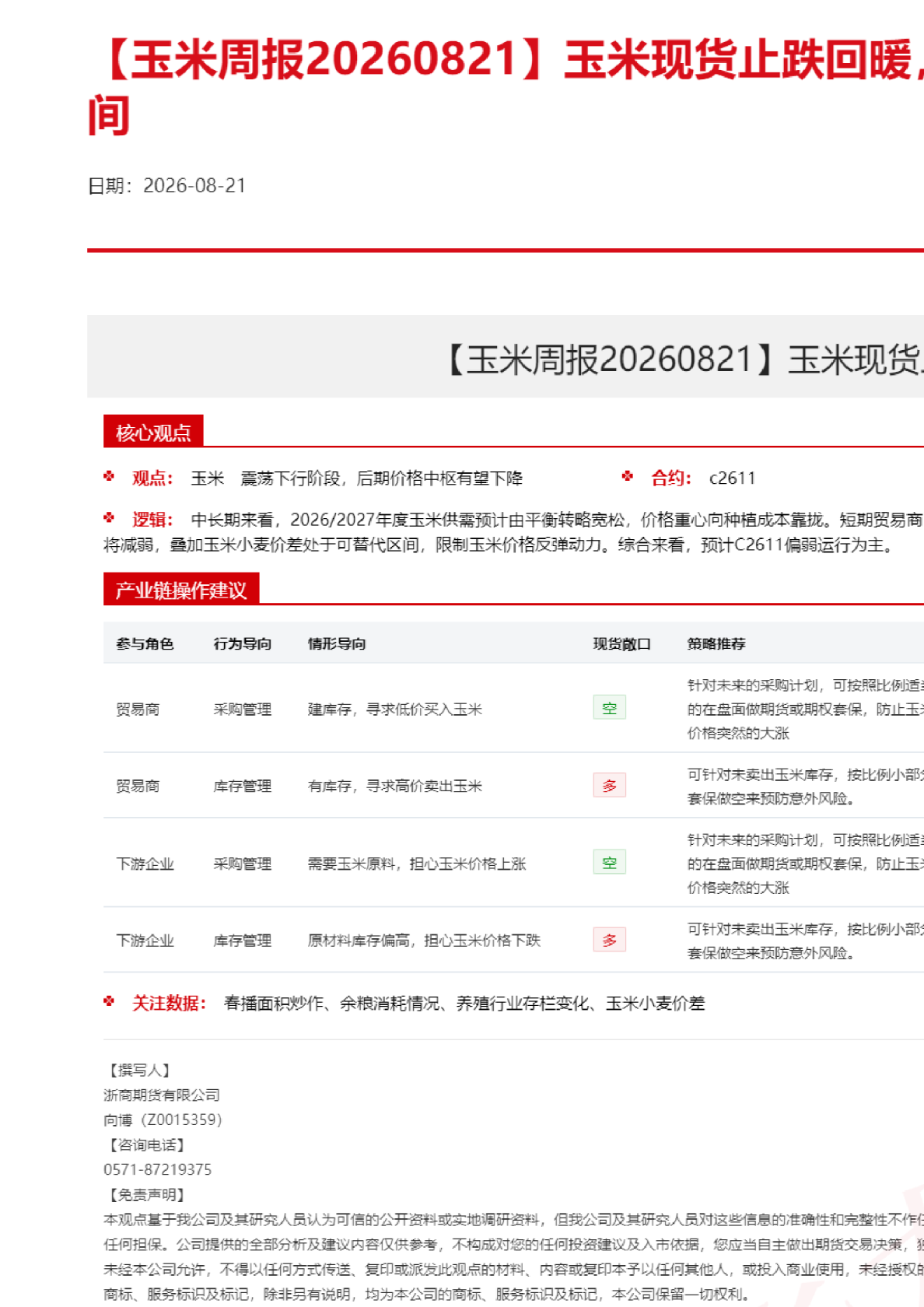
Task: Click the cell 需要玉米原料,担心玉米价格上涨
Action: [417, 864]
